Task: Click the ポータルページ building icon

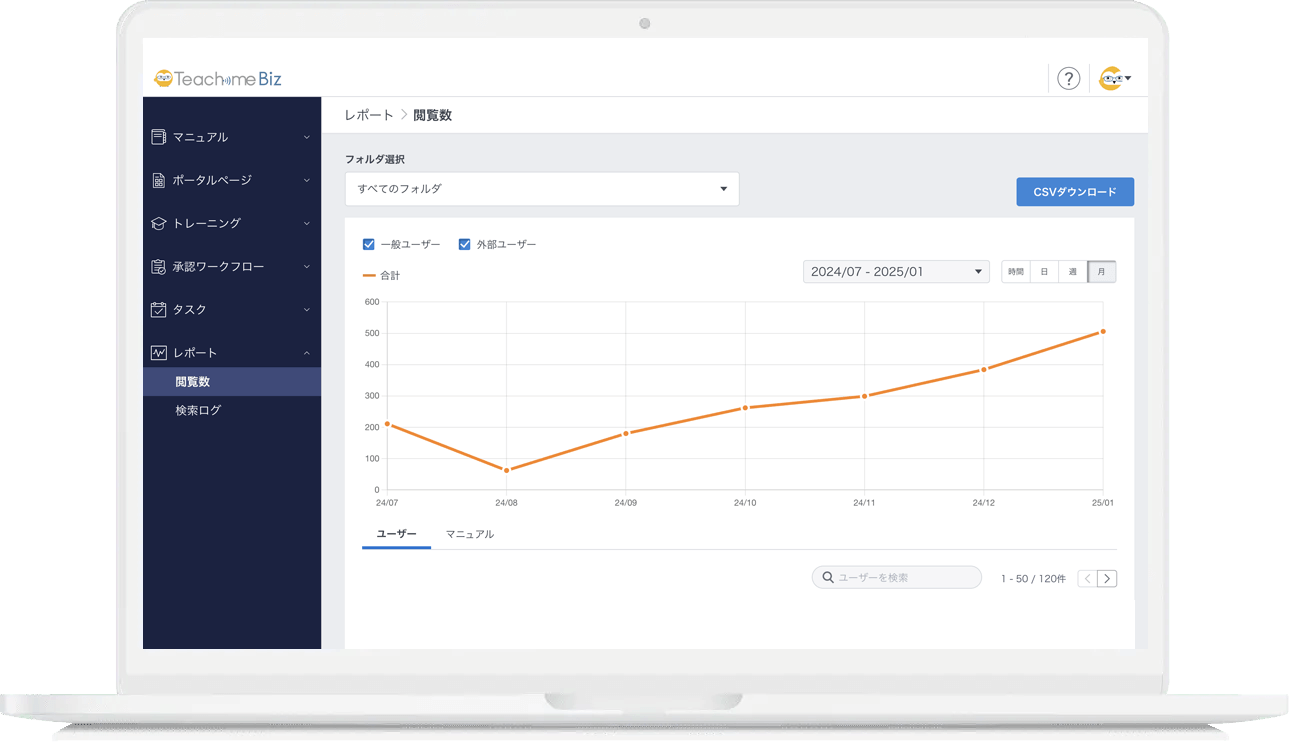Action: (x=158, y=180)
